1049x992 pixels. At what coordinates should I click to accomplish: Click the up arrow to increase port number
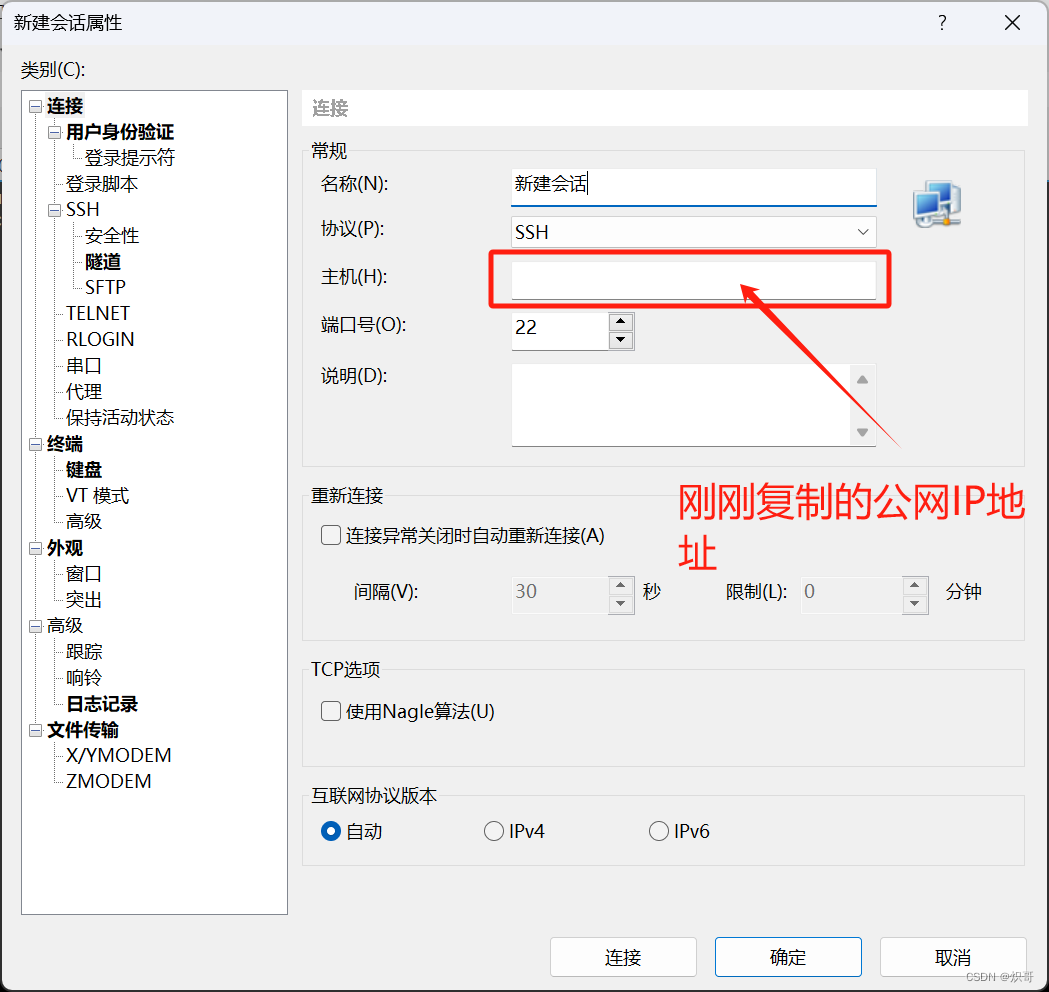[x=620, y=320]
